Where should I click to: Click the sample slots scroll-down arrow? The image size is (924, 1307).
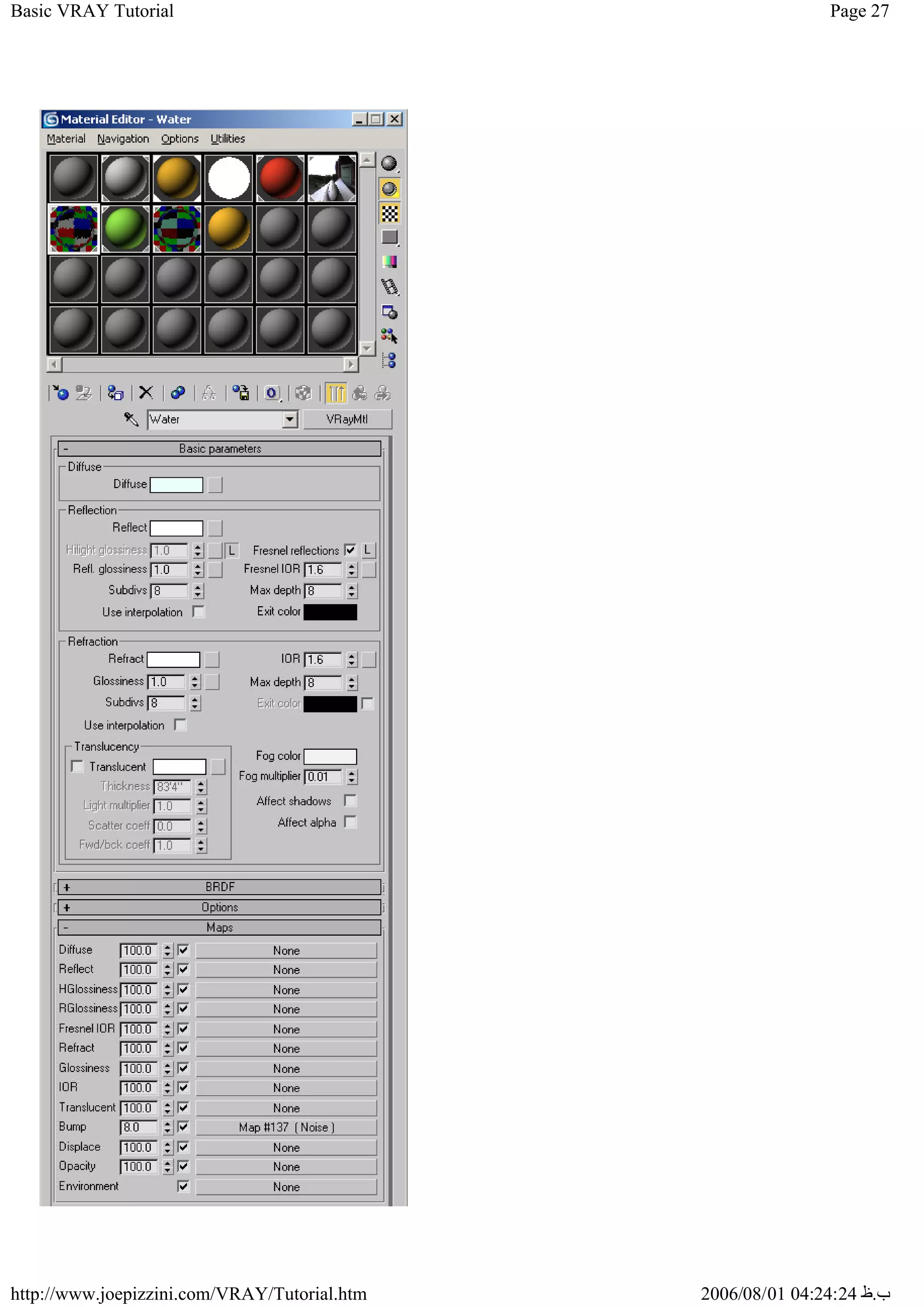point(367,349)
